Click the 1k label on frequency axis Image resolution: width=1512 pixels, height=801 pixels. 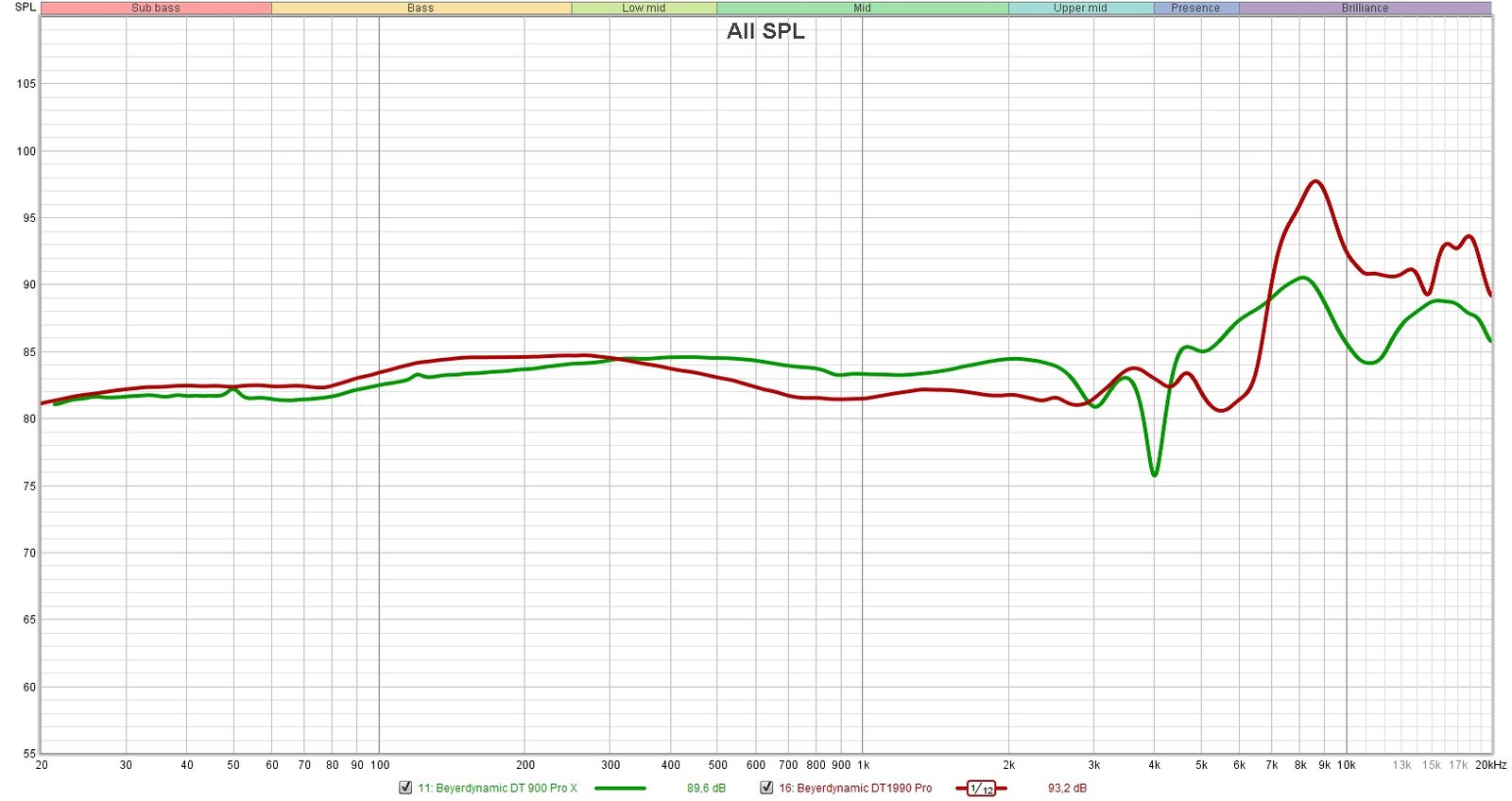[x=863, y=765]
